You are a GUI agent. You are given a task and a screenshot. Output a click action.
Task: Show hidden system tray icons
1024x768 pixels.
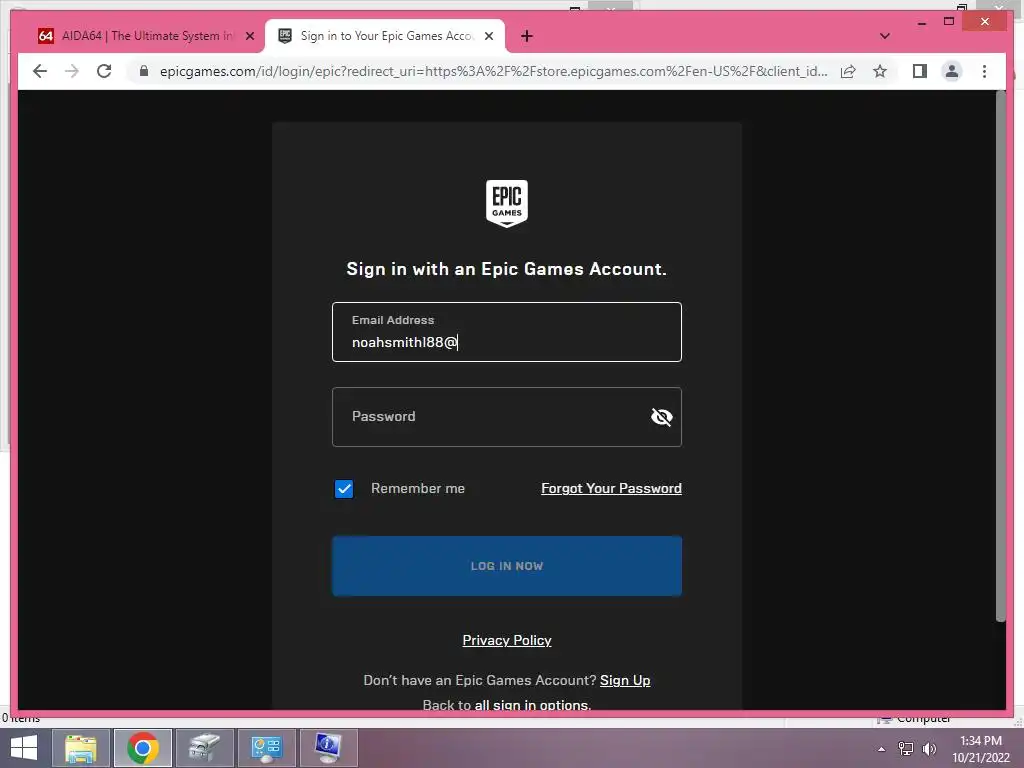pos(882,749)
